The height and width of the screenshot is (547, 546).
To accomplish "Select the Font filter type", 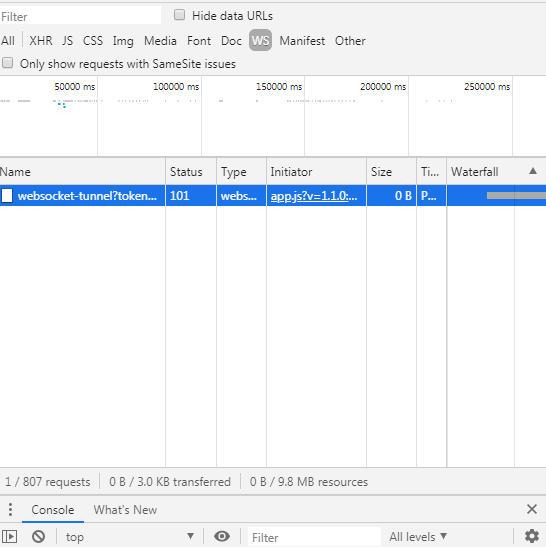I will (199, 41).
